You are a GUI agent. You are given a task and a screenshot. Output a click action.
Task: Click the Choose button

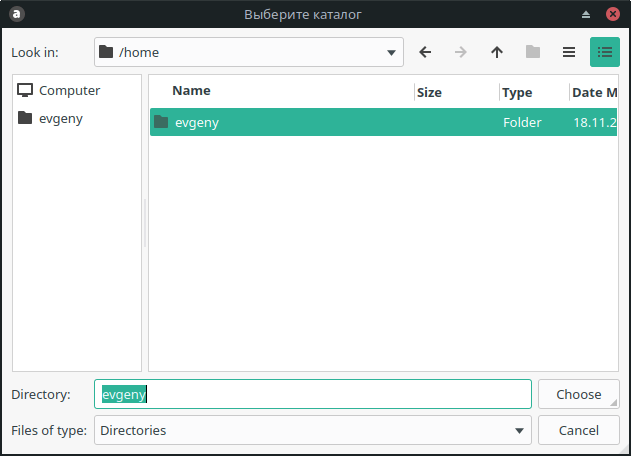point(579,394)
